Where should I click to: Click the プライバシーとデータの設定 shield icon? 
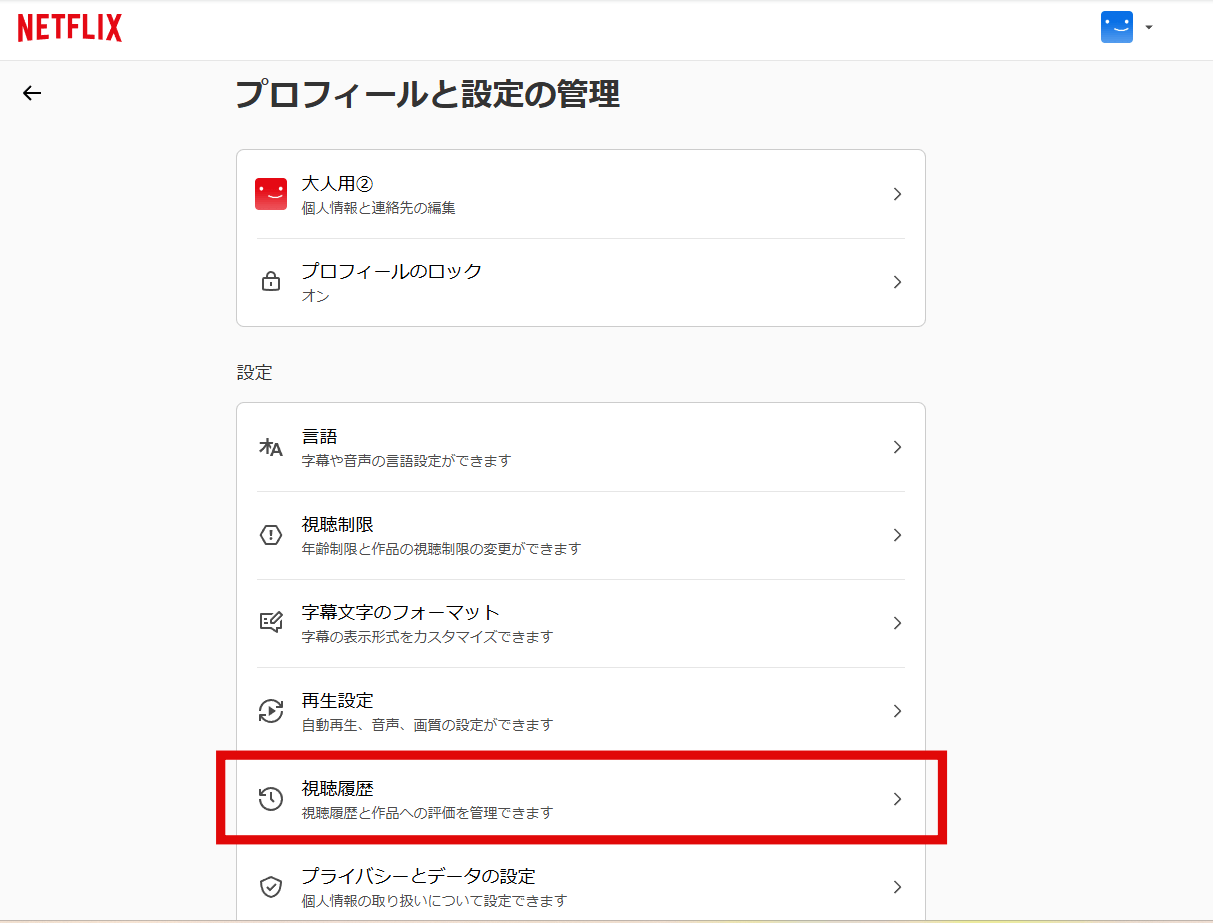pos(271,887)
